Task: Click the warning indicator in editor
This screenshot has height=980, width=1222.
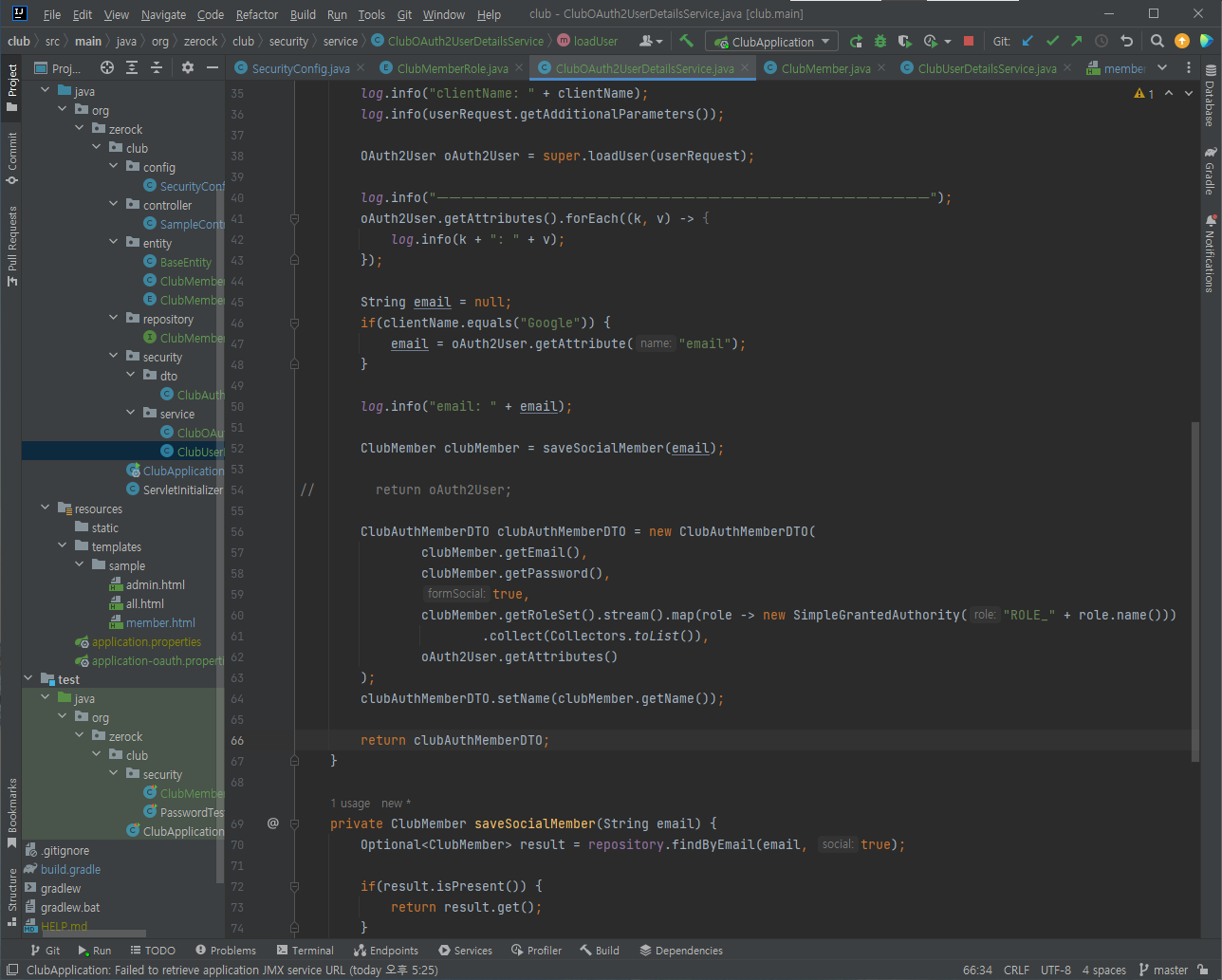Action: pos(1144,93)
